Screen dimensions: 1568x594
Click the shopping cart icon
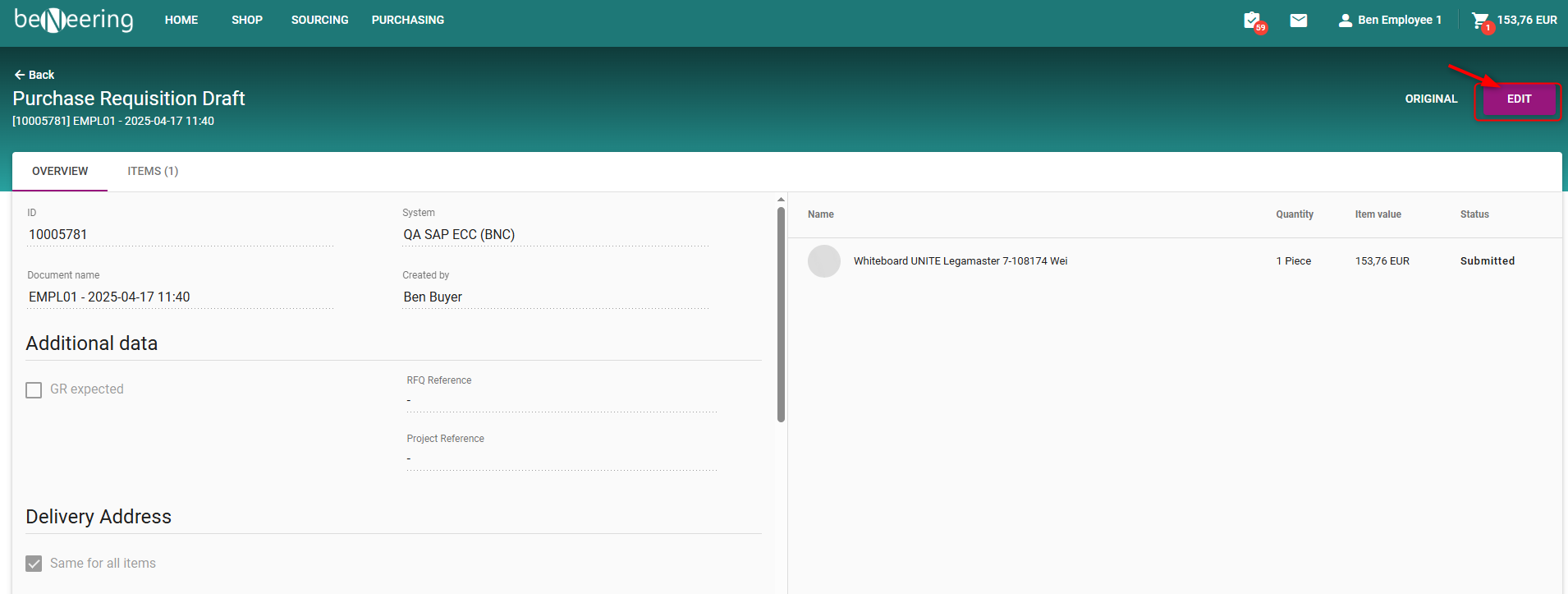pyautogui.click(x=1479, y=21)
